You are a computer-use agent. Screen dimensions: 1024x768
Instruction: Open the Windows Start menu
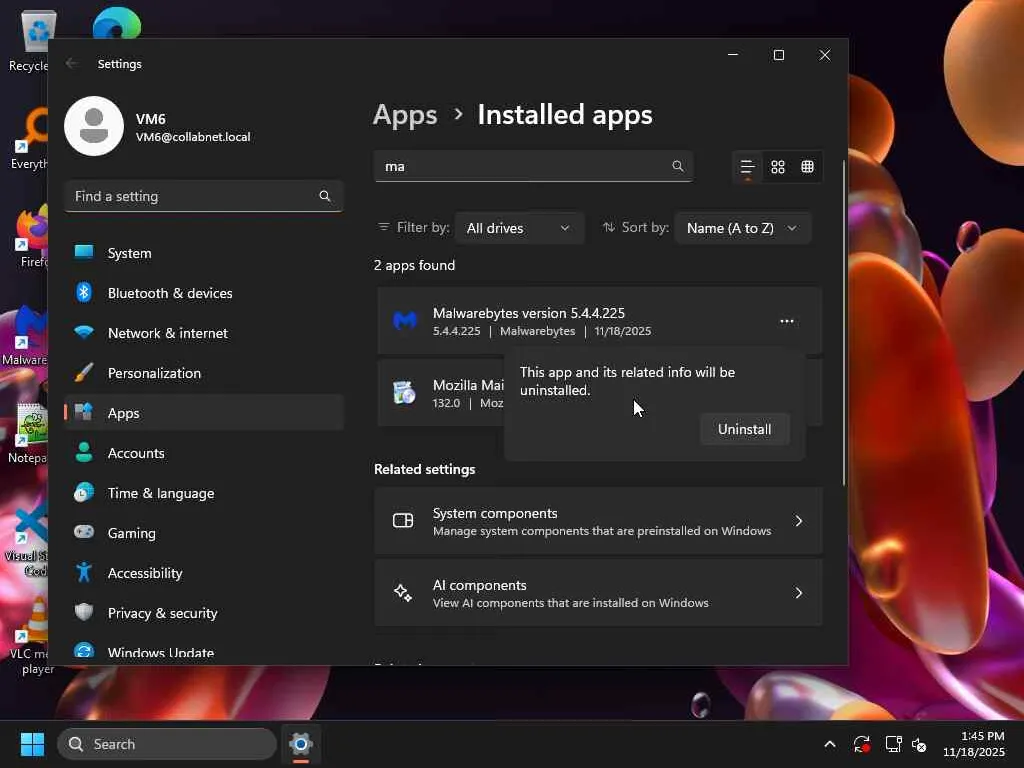32,744
